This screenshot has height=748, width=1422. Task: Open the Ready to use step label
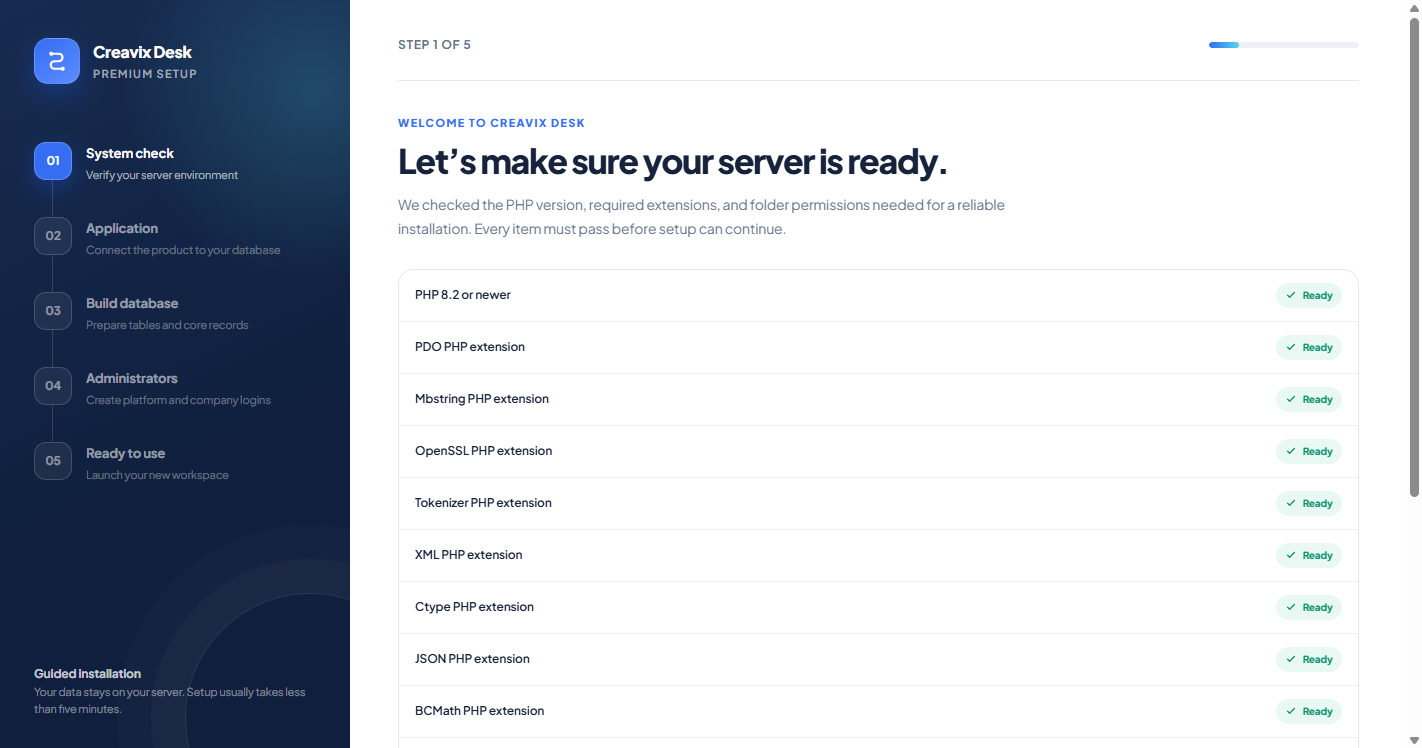point(126,453)
